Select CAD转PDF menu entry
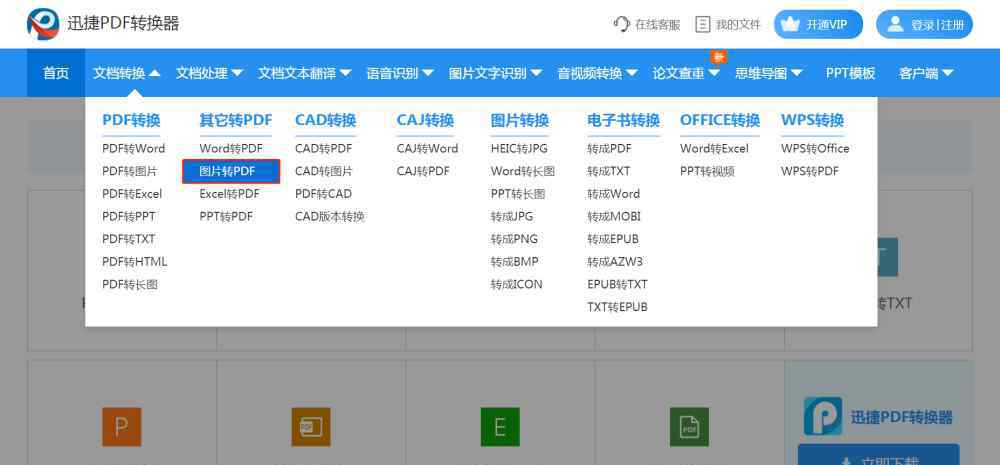The image size is (1000, 465). (323, 149)
